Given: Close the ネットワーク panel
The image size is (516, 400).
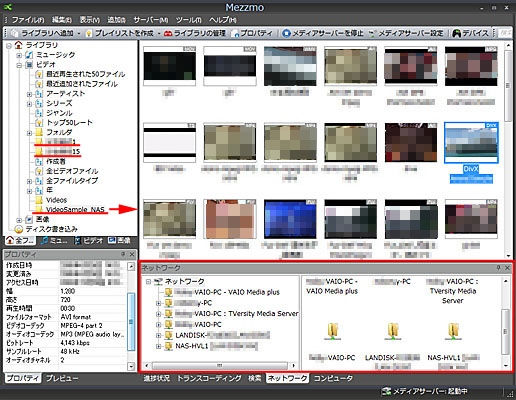Looking at the screenshot, I should point(507,268).
